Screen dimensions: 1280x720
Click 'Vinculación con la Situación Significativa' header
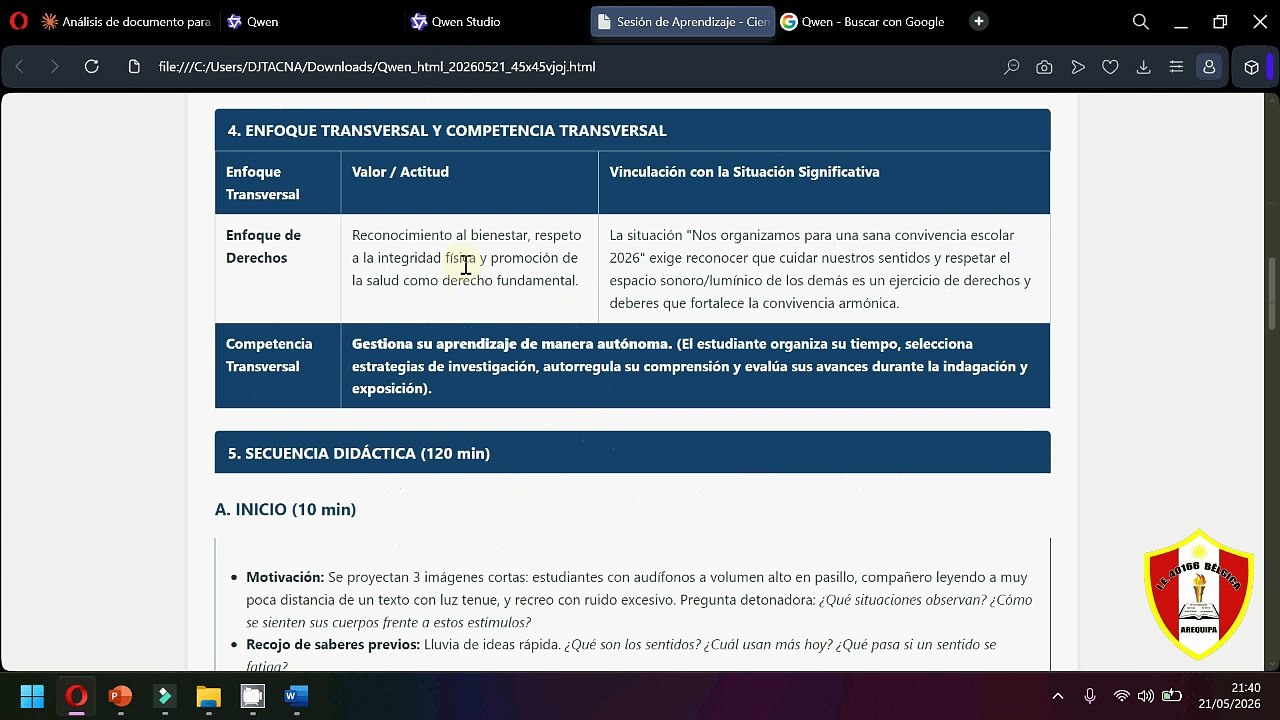[x=745, y=172]
